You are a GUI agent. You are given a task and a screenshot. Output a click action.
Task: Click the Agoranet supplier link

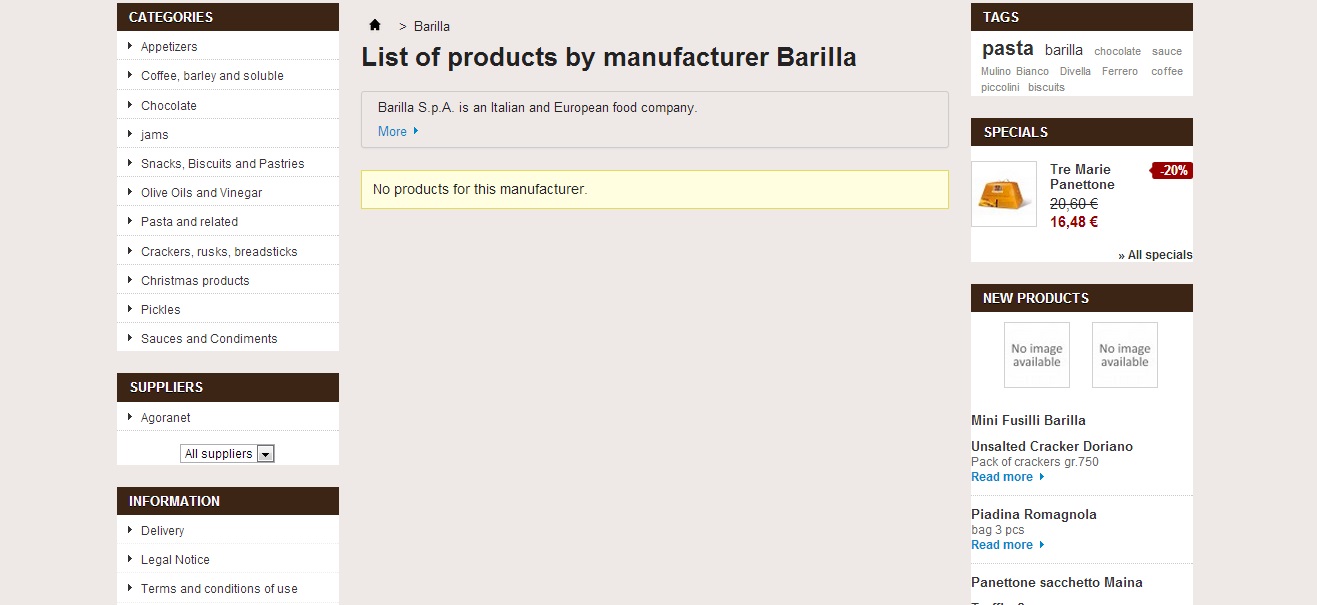pyautogui.click(x=165, y=418)
